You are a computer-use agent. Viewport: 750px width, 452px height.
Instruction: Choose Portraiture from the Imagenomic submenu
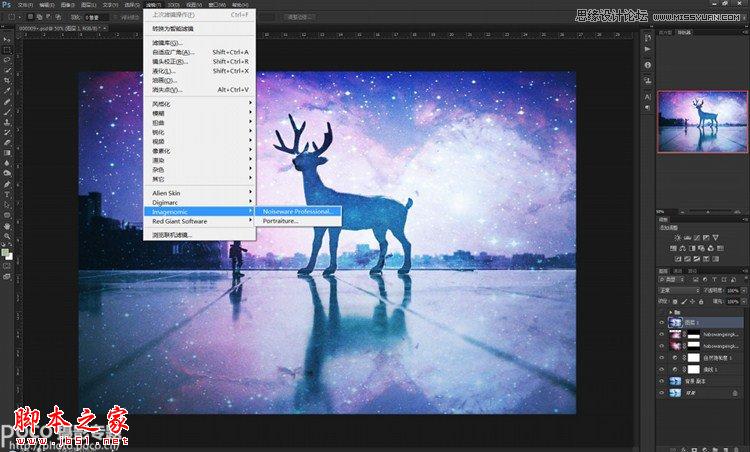click(298, 221)
